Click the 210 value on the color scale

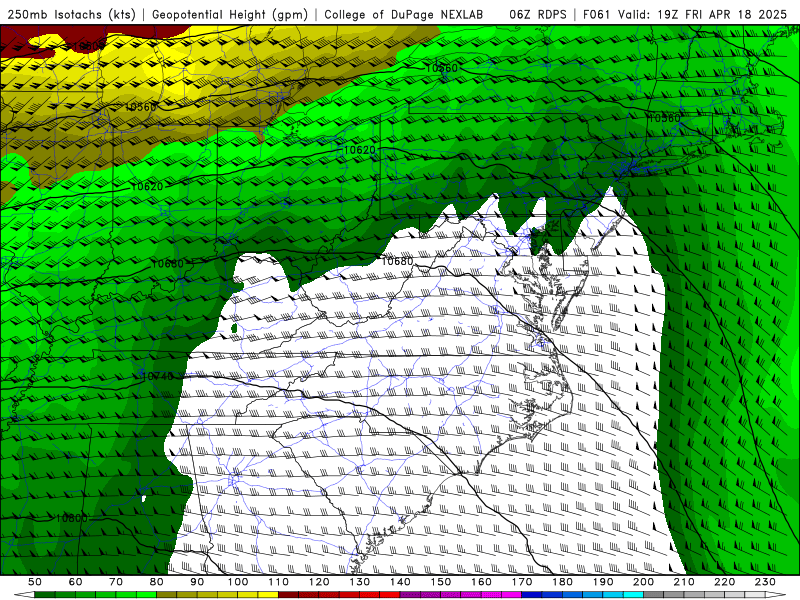[x=684, y=582]
